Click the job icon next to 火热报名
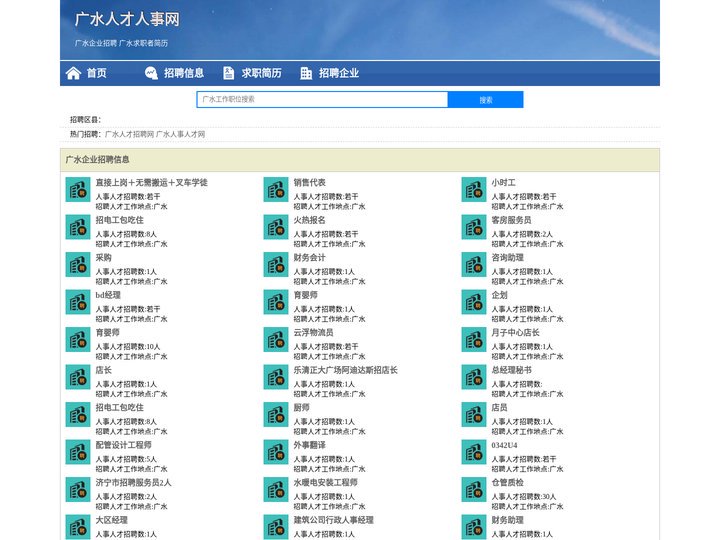The image size is (720, 540). click(x=276, y=227)
